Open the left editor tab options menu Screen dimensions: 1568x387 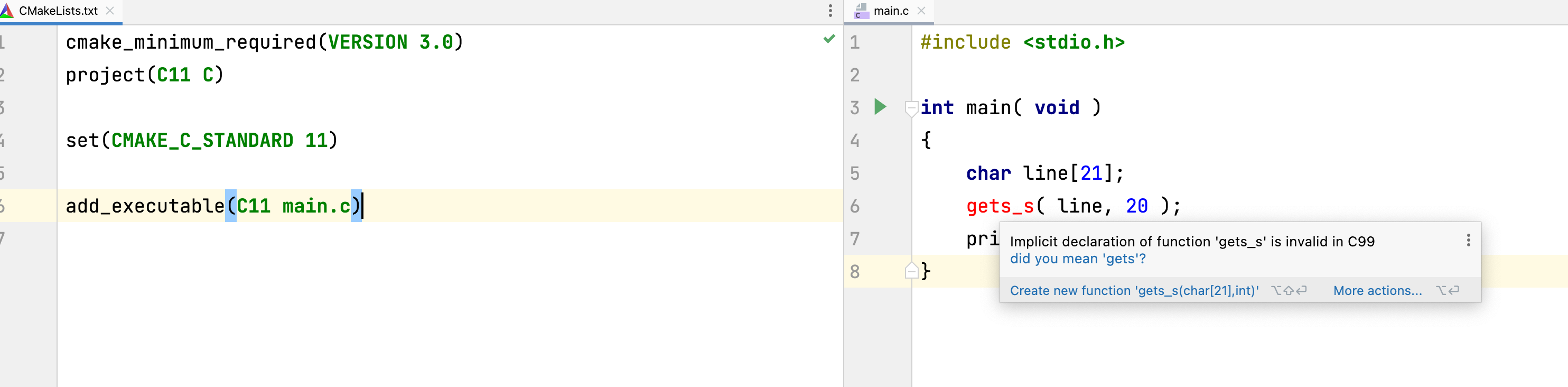pos(829,11)
